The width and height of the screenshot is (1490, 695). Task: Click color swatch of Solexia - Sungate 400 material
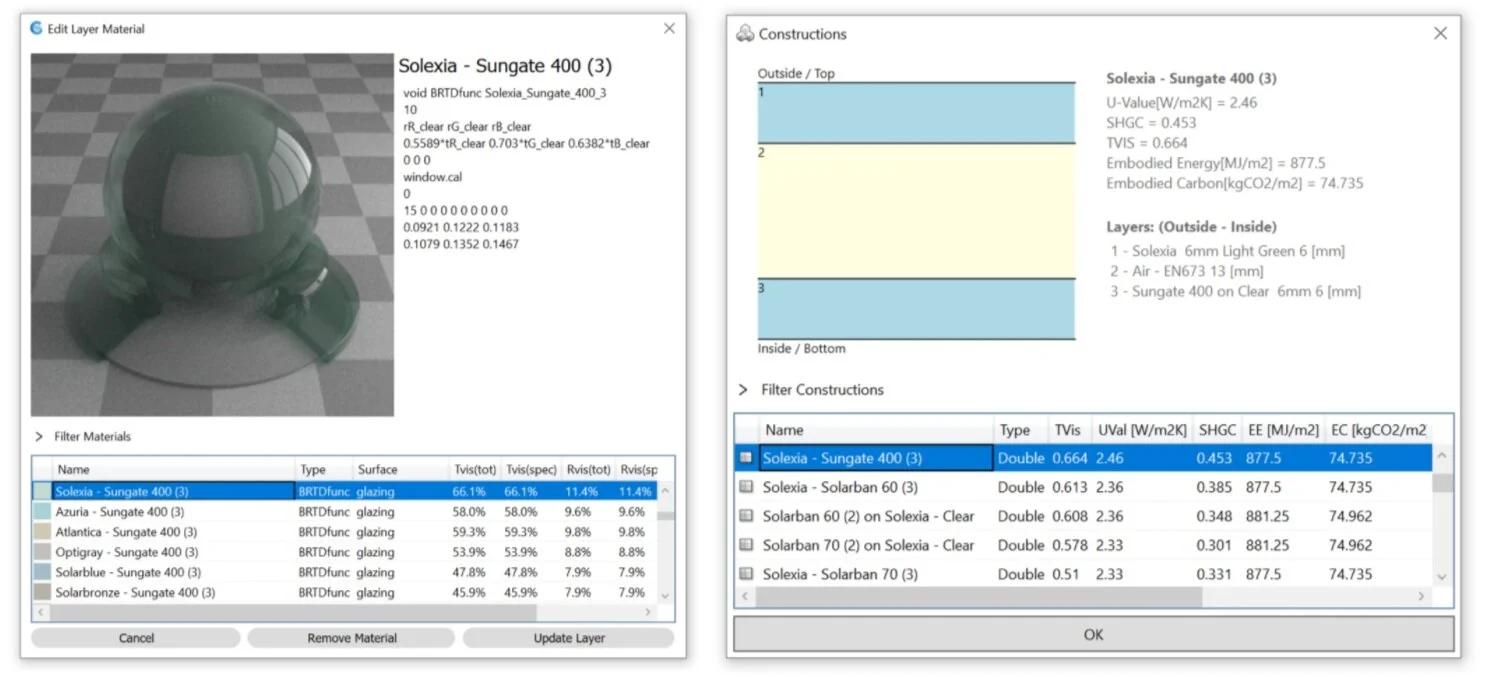tap(42, 491)
